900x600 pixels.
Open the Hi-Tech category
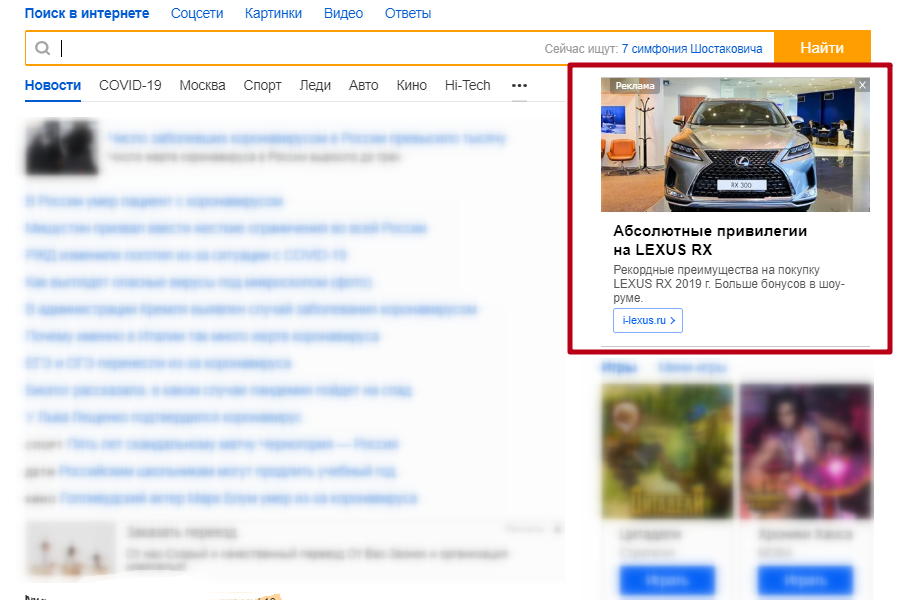pyautogui.click(x=467, y=85)
